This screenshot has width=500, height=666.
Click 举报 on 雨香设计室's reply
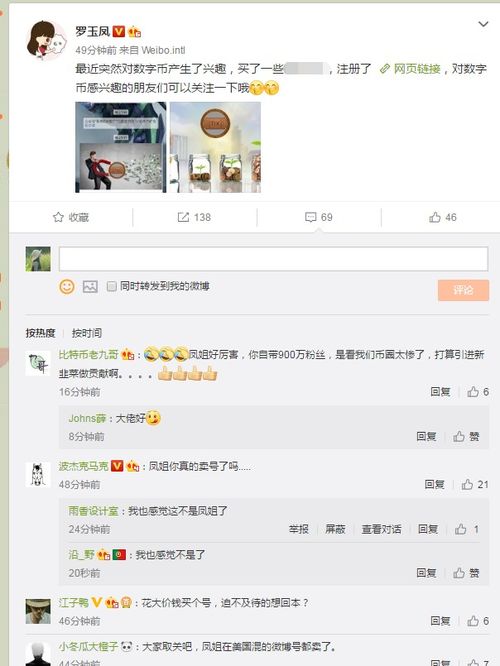pos(299,529)
